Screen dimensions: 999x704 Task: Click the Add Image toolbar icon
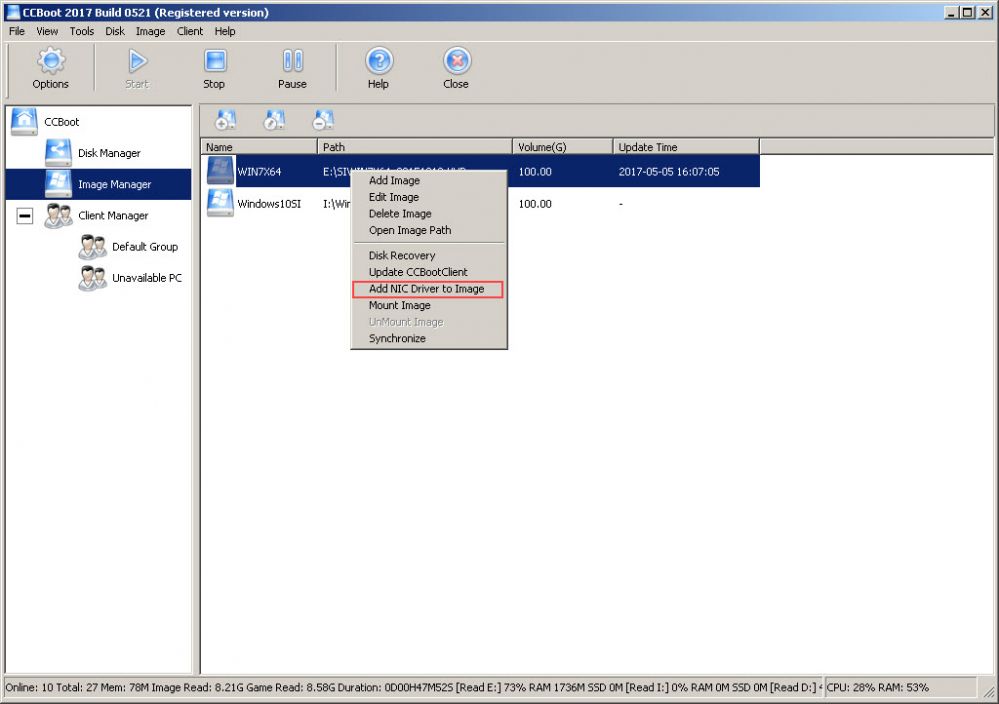(x=226, y=120)
